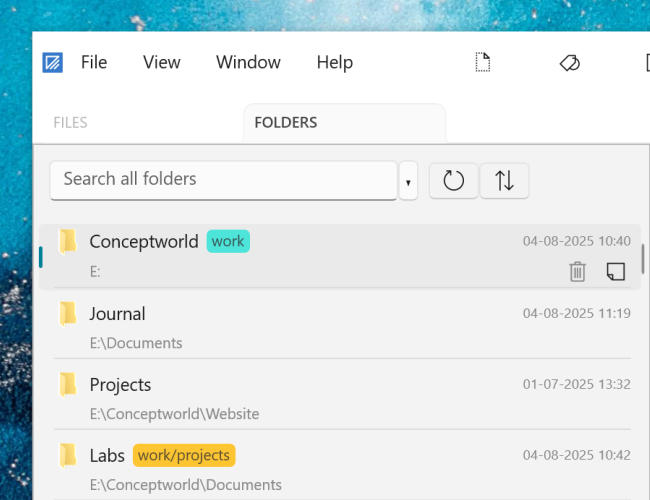Click the note icon on Conceptworld row
This screenshot has width=650, height=500.
pyautogui.click(x=616, y=271)
